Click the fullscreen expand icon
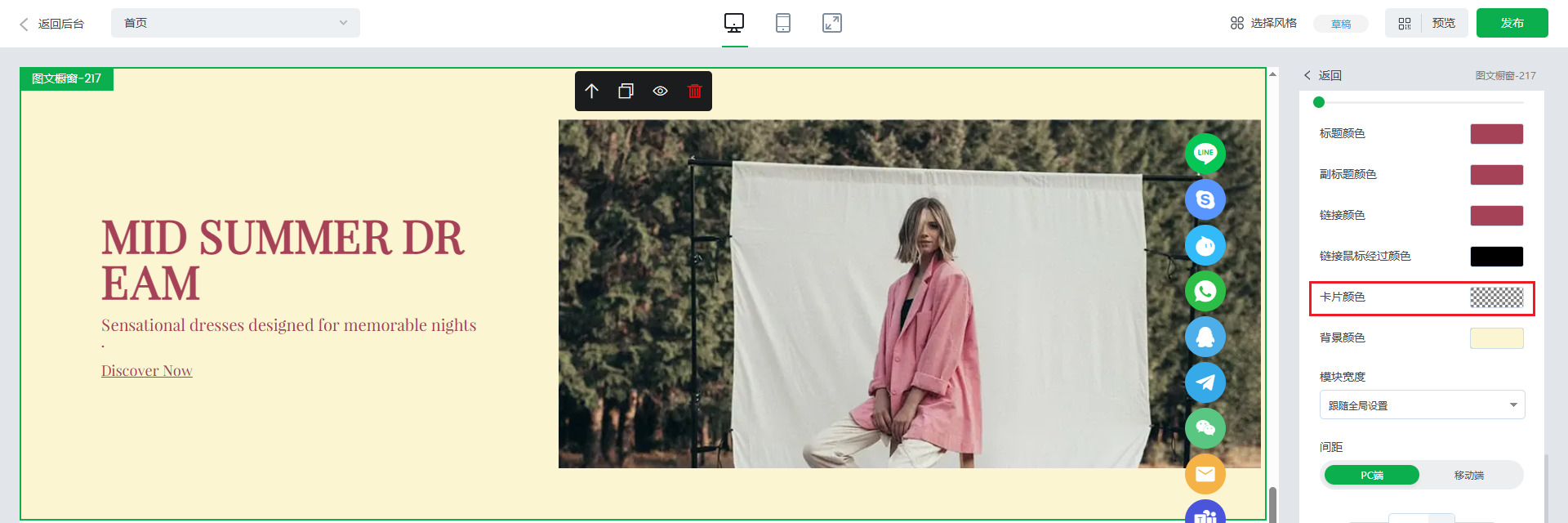1568x523 pixels. pyautogui.click(x=831, y=23)
